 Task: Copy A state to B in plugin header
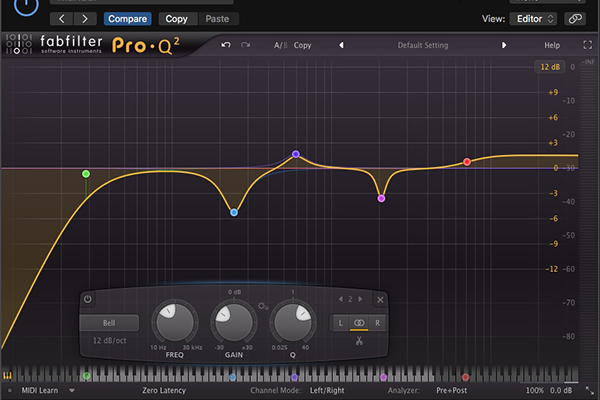click(302, 45)
